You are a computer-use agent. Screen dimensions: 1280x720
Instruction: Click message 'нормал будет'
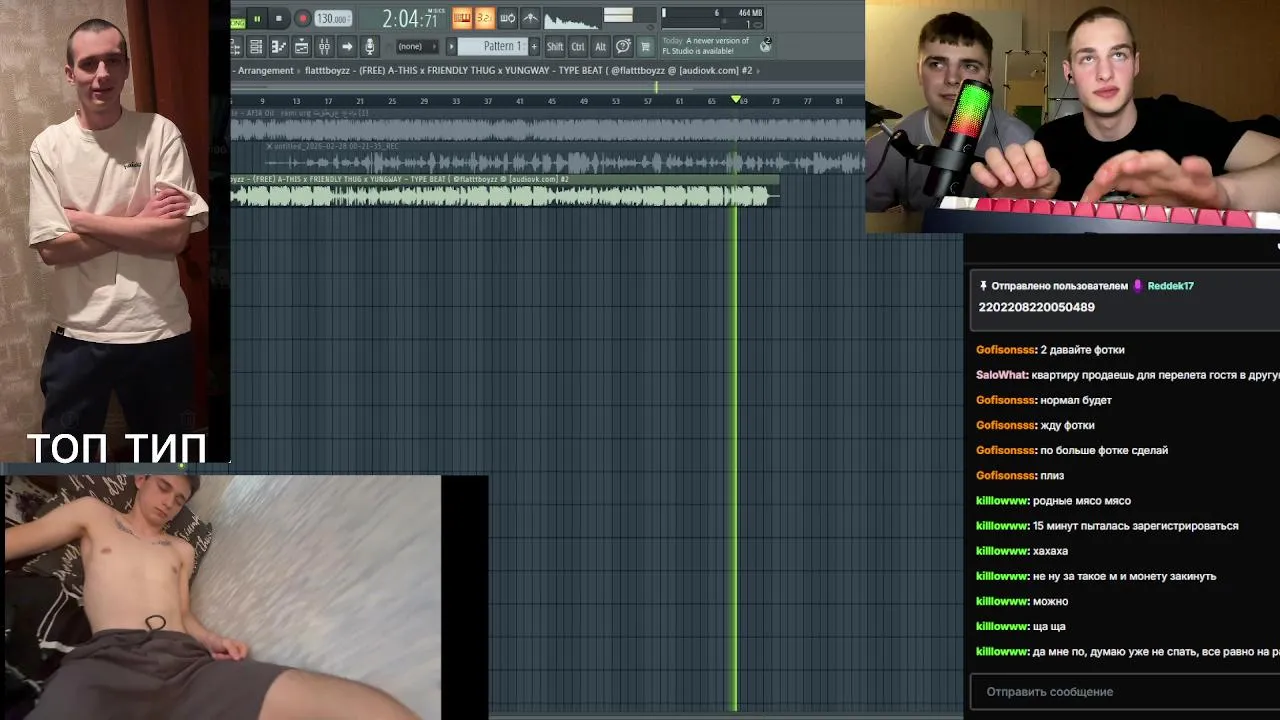coord(1076,400)
